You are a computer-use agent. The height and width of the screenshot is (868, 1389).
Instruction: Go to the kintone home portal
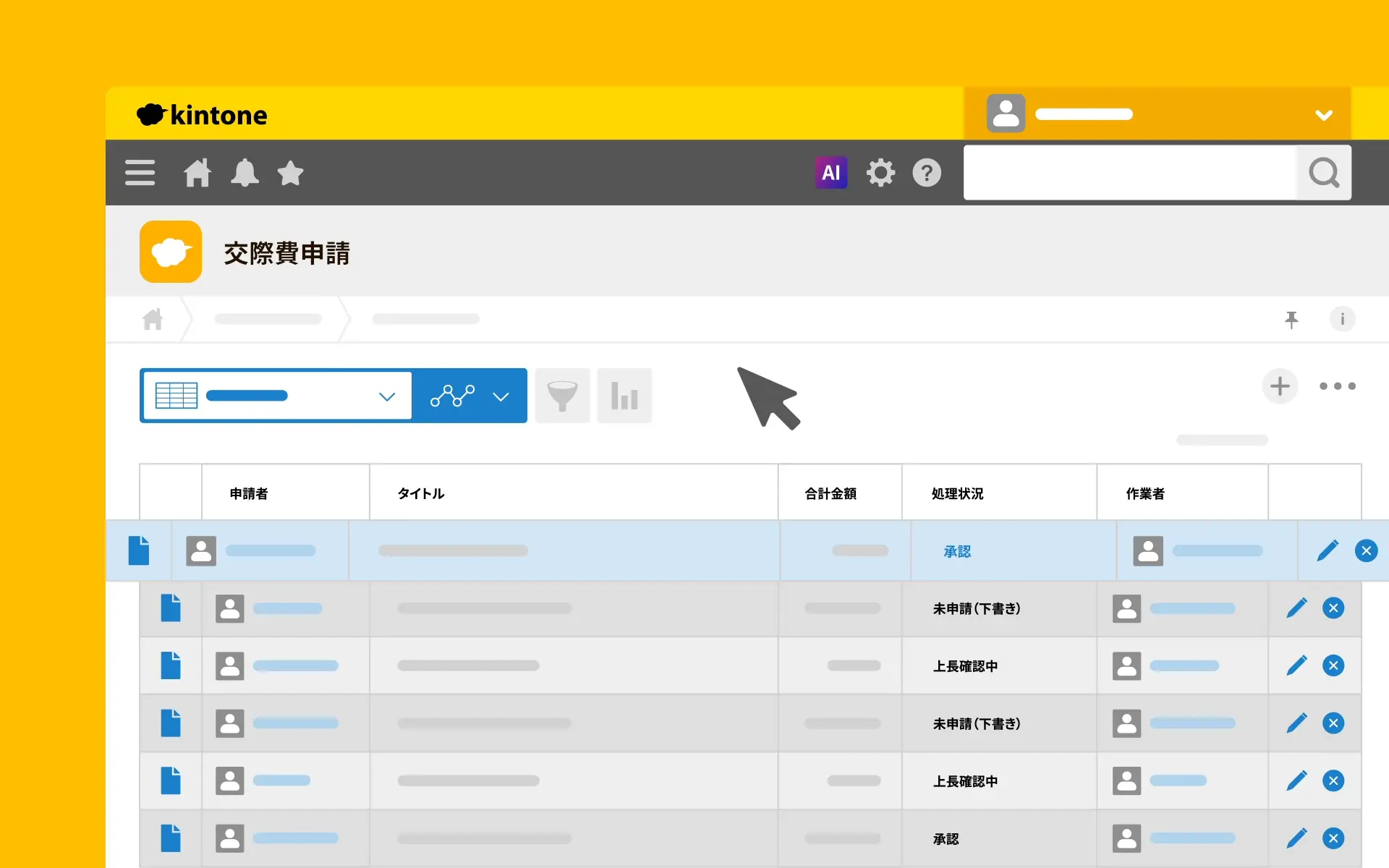click(197, 173)
